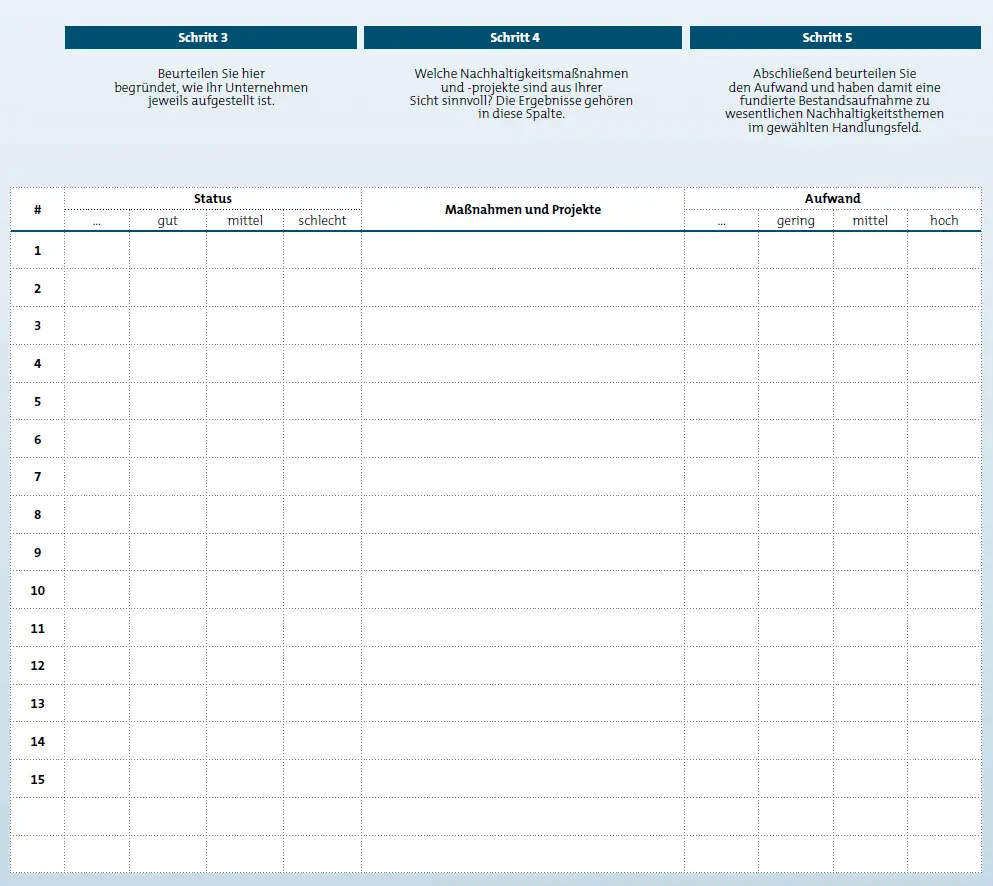Click Maßnahmen und Projekte field in row 15
993x886 pixels.
523,779
